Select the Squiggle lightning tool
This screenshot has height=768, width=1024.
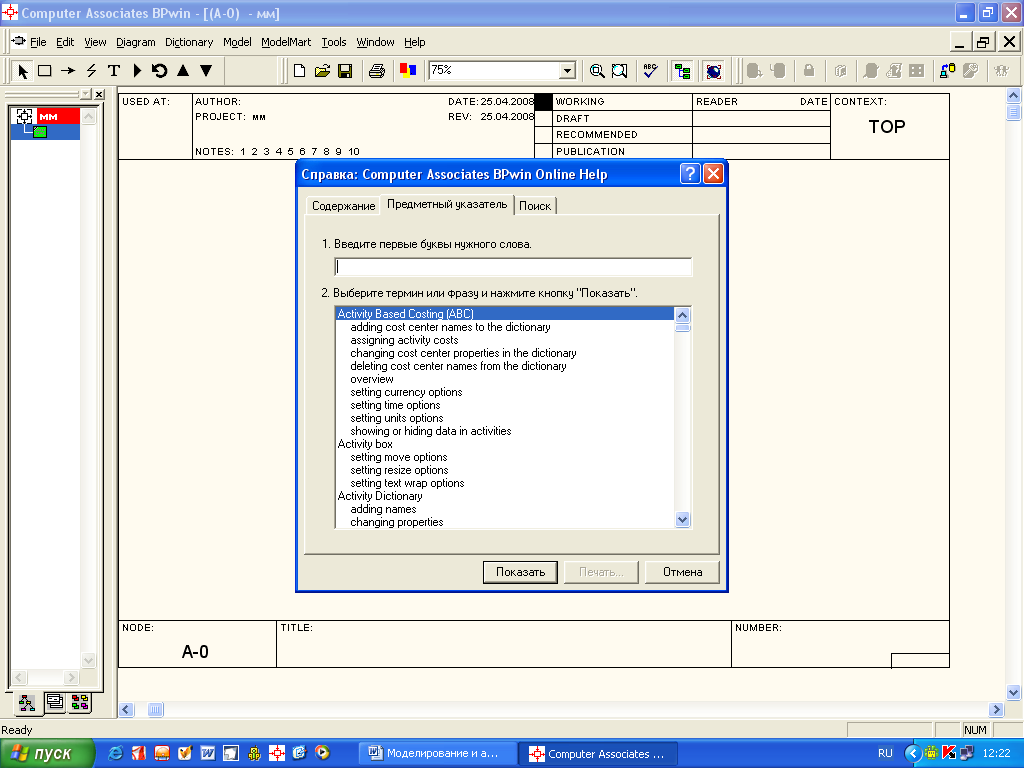point(91,71)
